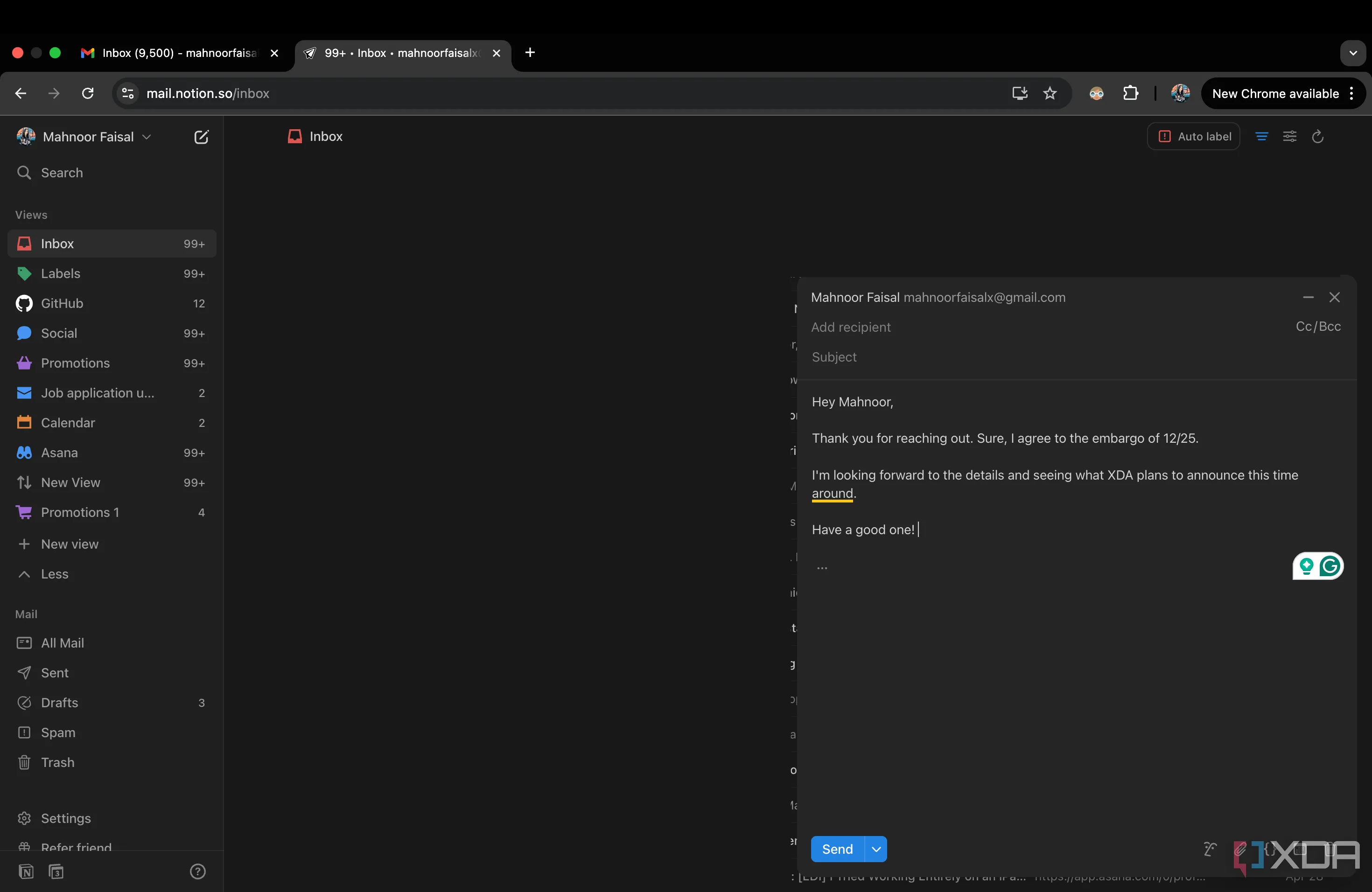1372x892 pixels.
Task: Open the Send options dropdown arrow
Action: tap(876, 850)
